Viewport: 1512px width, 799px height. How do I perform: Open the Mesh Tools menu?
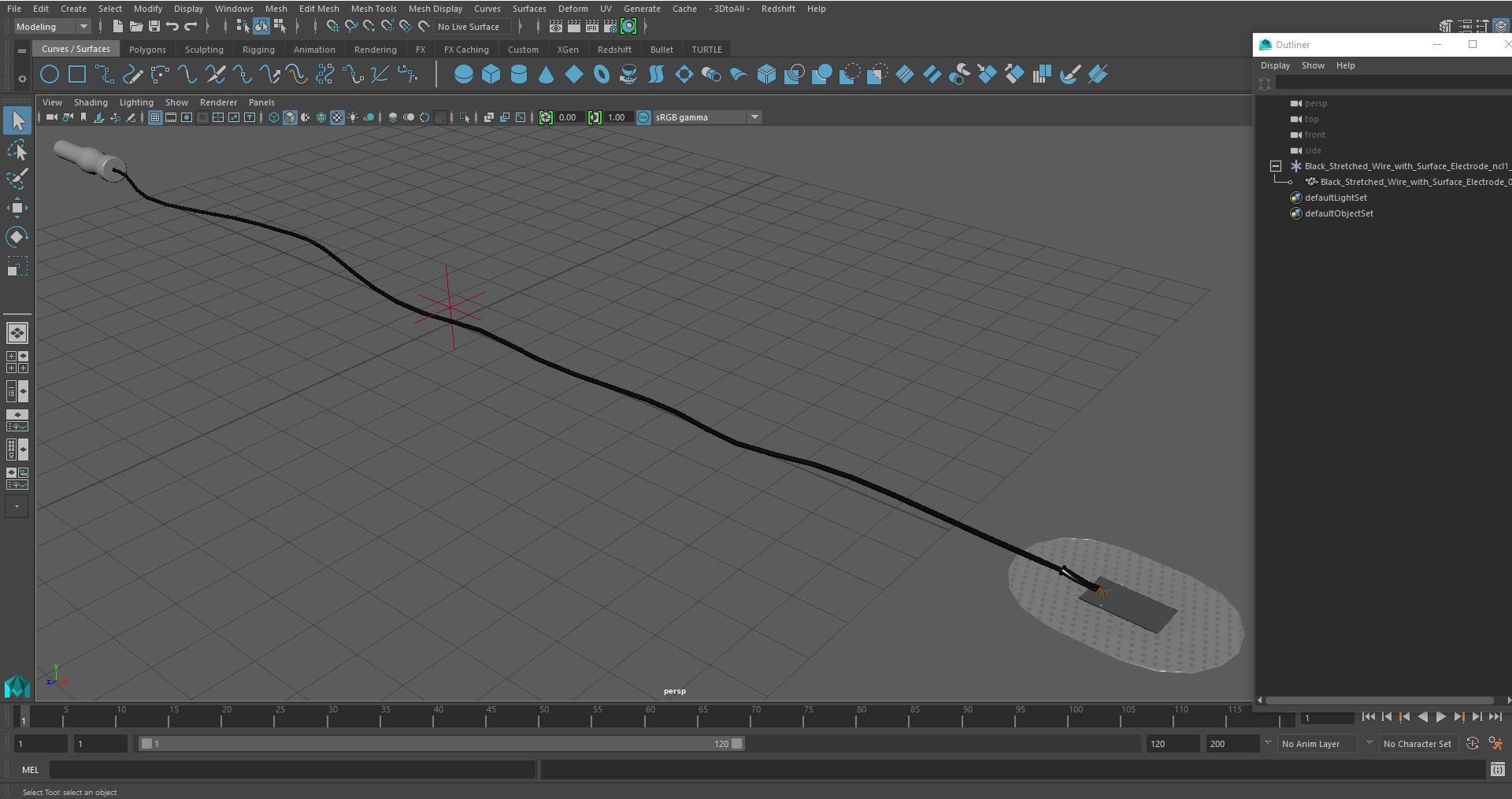tap(373, 9)
